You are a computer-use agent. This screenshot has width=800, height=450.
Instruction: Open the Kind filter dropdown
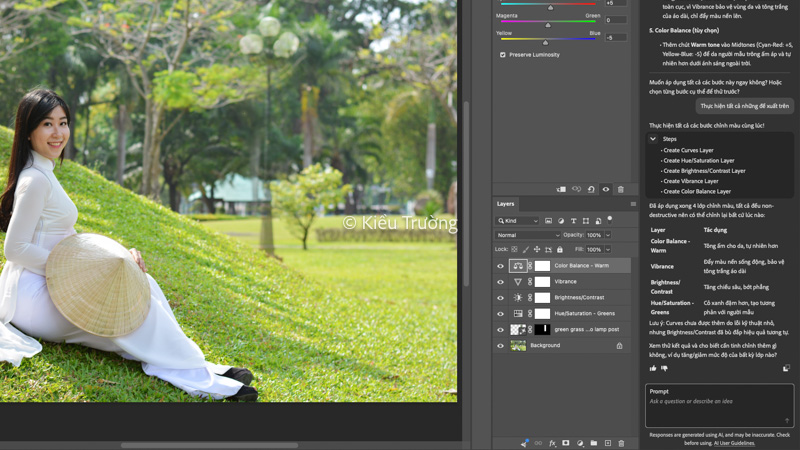[x=516, y=221]
